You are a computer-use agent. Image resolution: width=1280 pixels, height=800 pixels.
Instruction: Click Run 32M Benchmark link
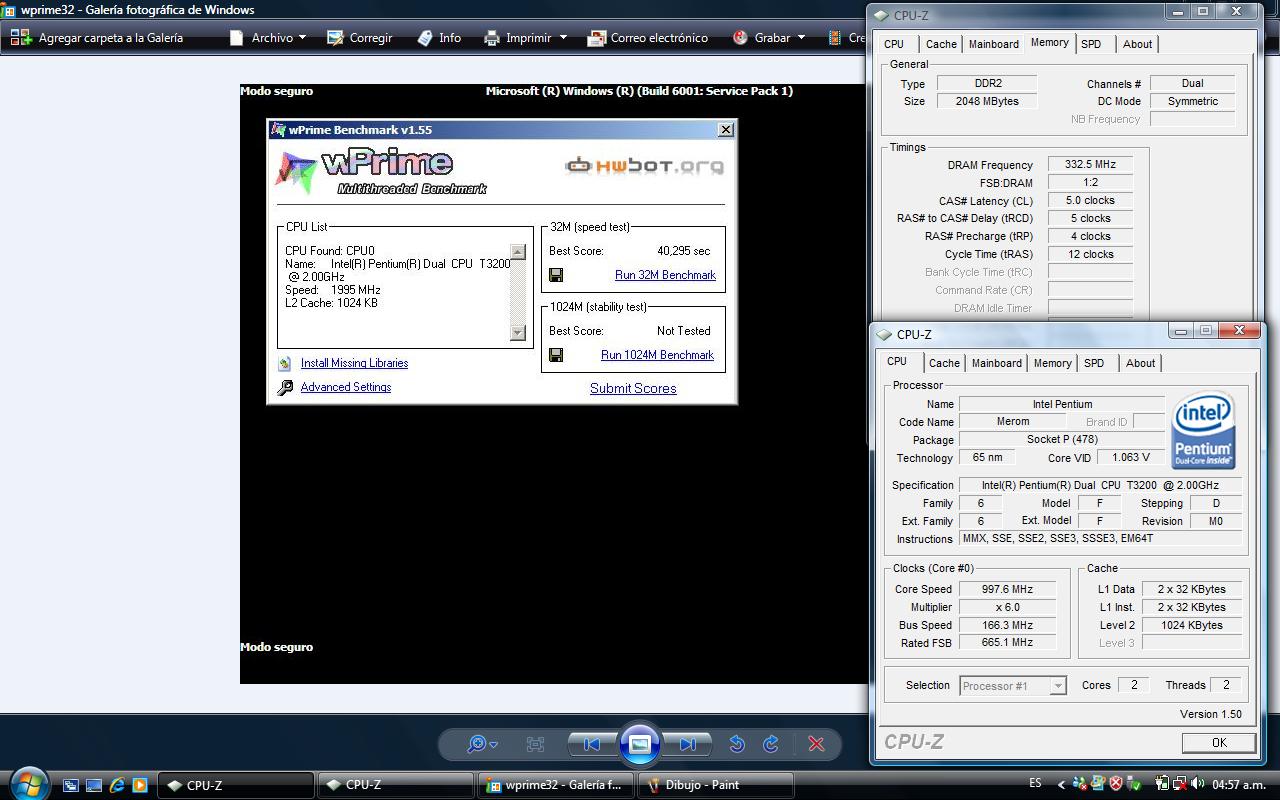click(665, 275)
